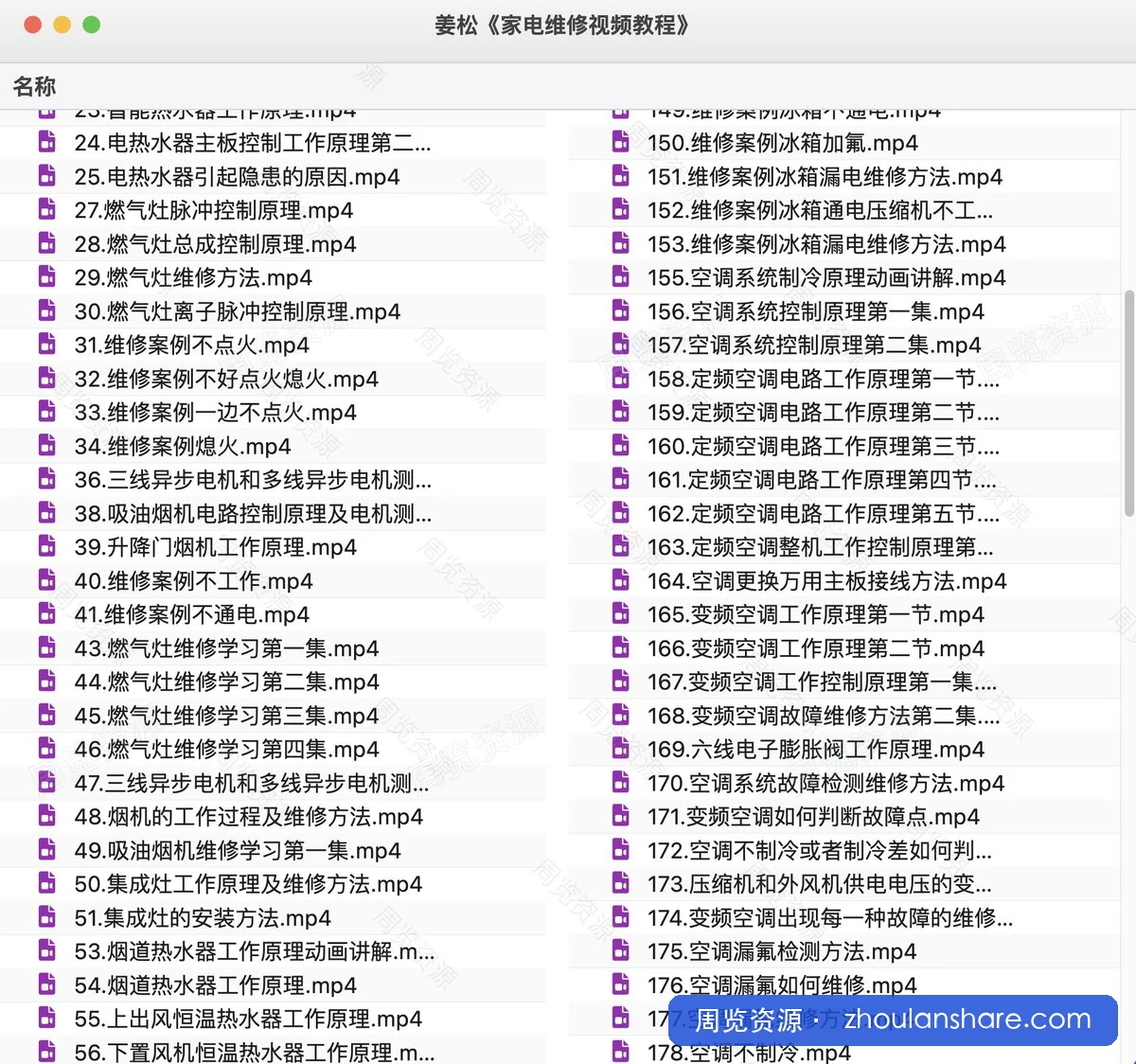
Task: Click the file icon beside 27.燃气灶脉冲控制原理.mp4
Action: pos(46,209)
